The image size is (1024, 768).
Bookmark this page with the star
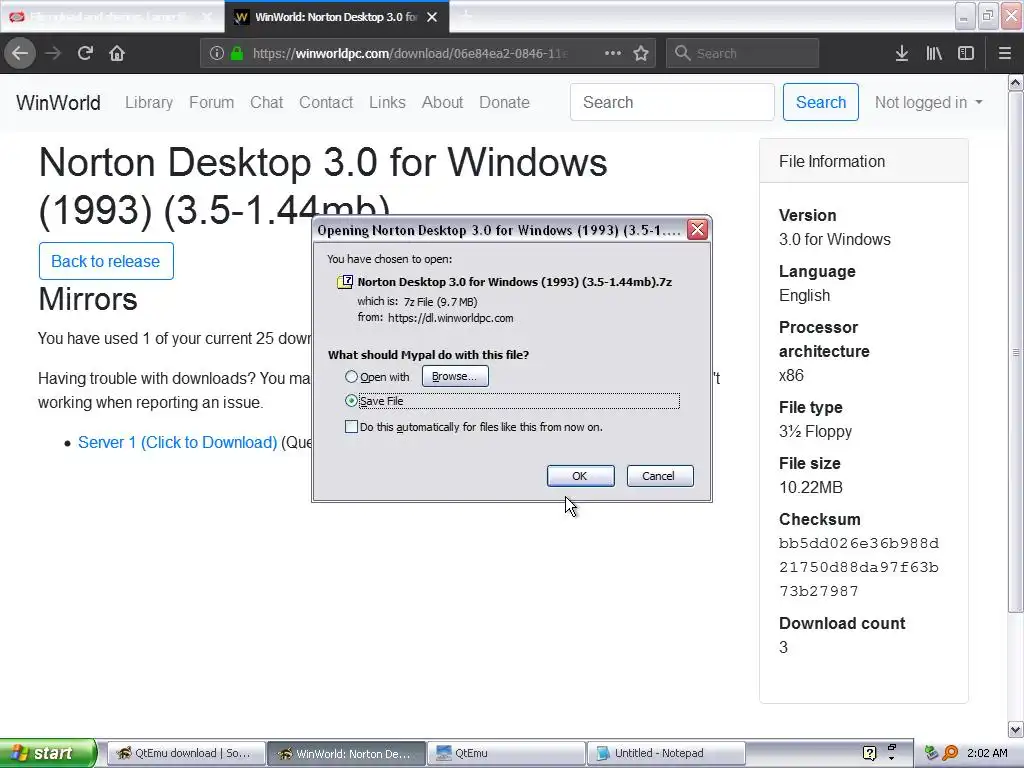pyautogui.click(x=641, y=53)
